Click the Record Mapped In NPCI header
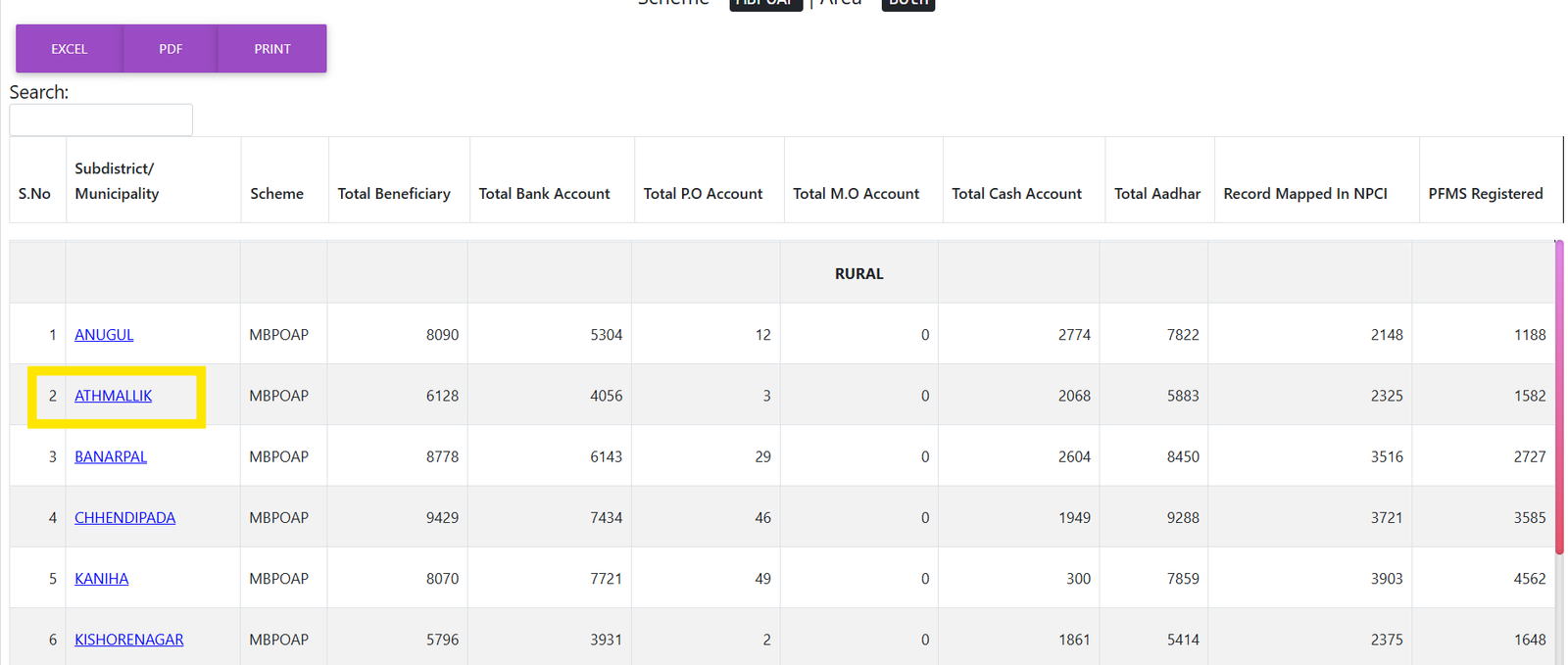The width and height of the screenshot is (1568, 665). point(1304,194)
